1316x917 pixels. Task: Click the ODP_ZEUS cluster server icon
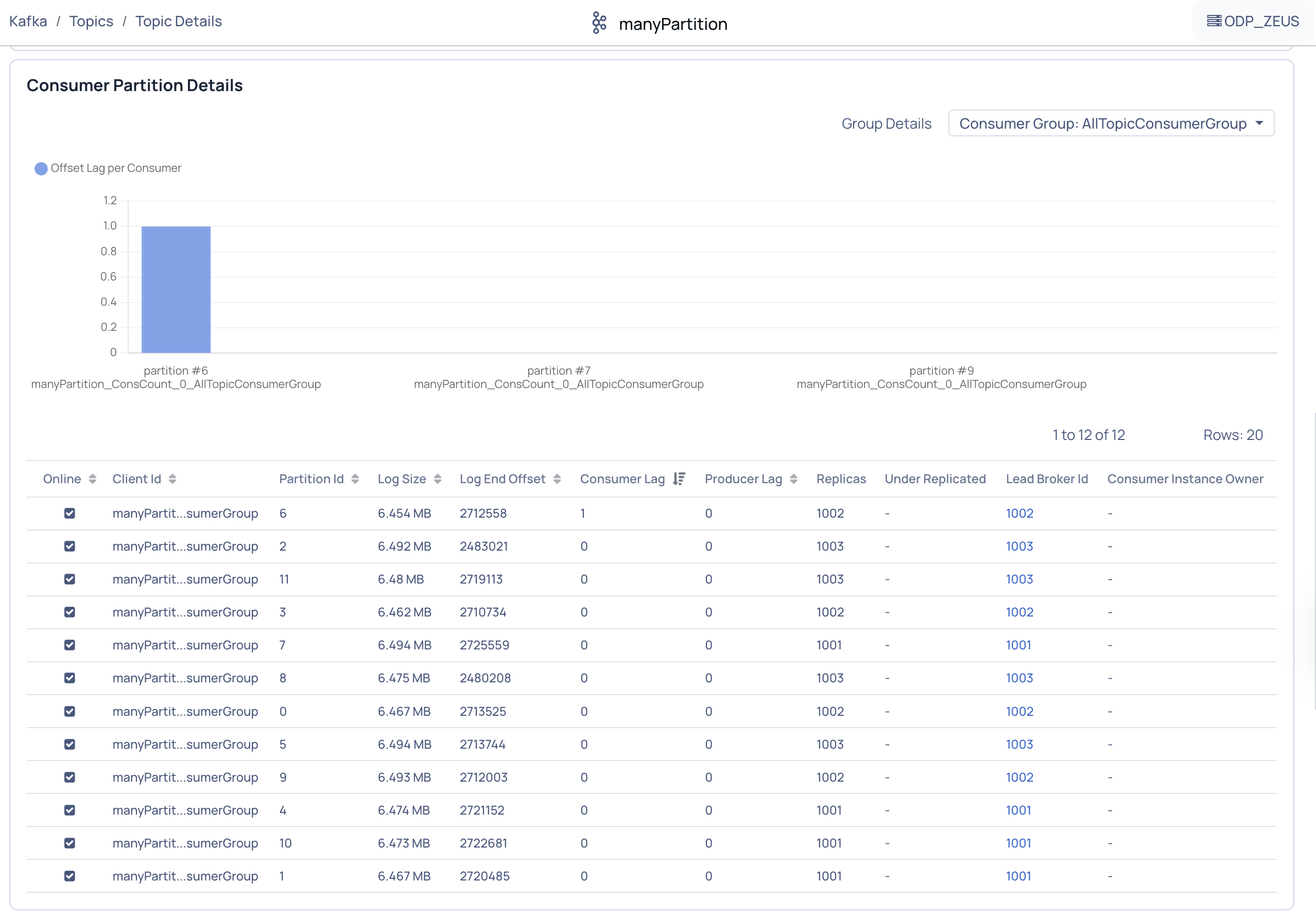click(x=1214, y=21)
